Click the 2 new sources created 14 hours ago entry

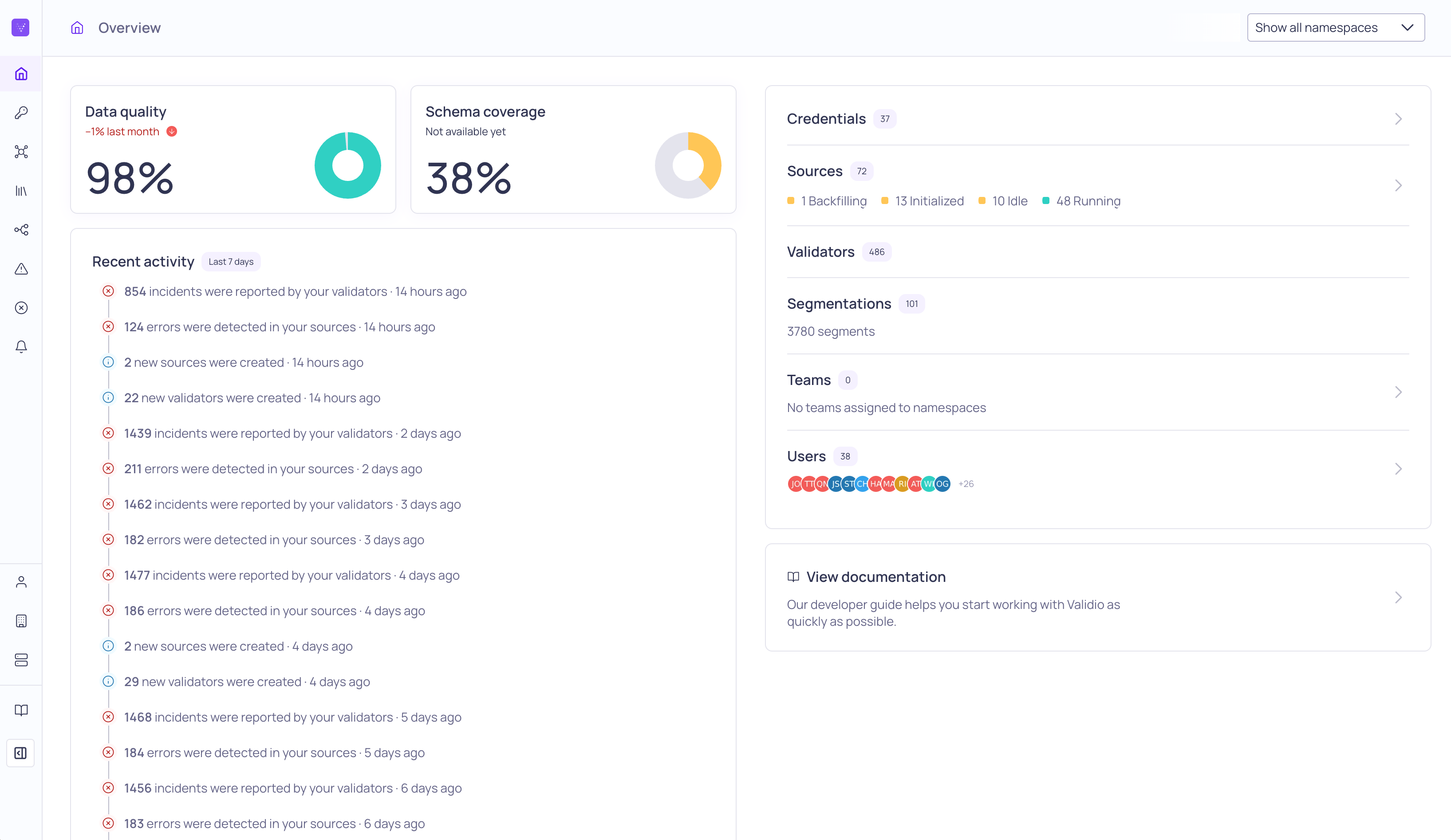point(244,362)
